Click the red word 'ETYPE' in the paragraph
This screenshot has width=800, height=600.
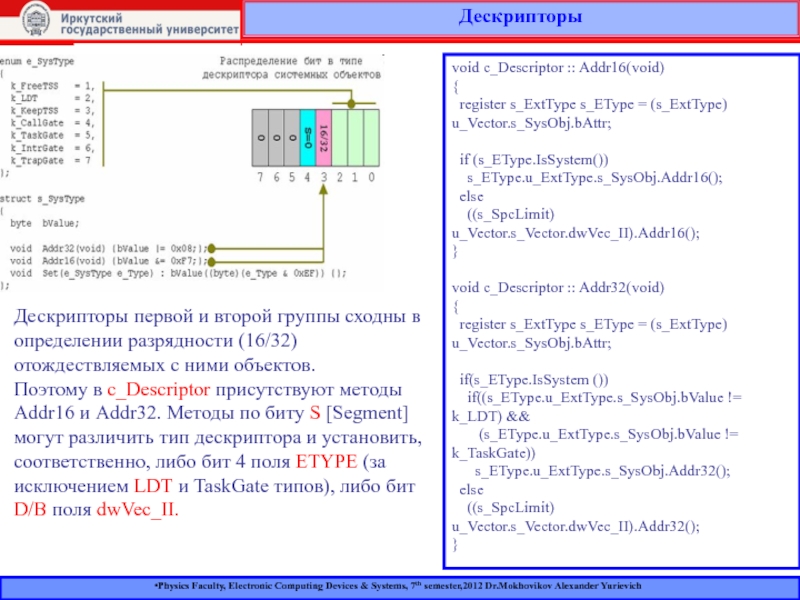pyautogui.click(x=327, y=462)
